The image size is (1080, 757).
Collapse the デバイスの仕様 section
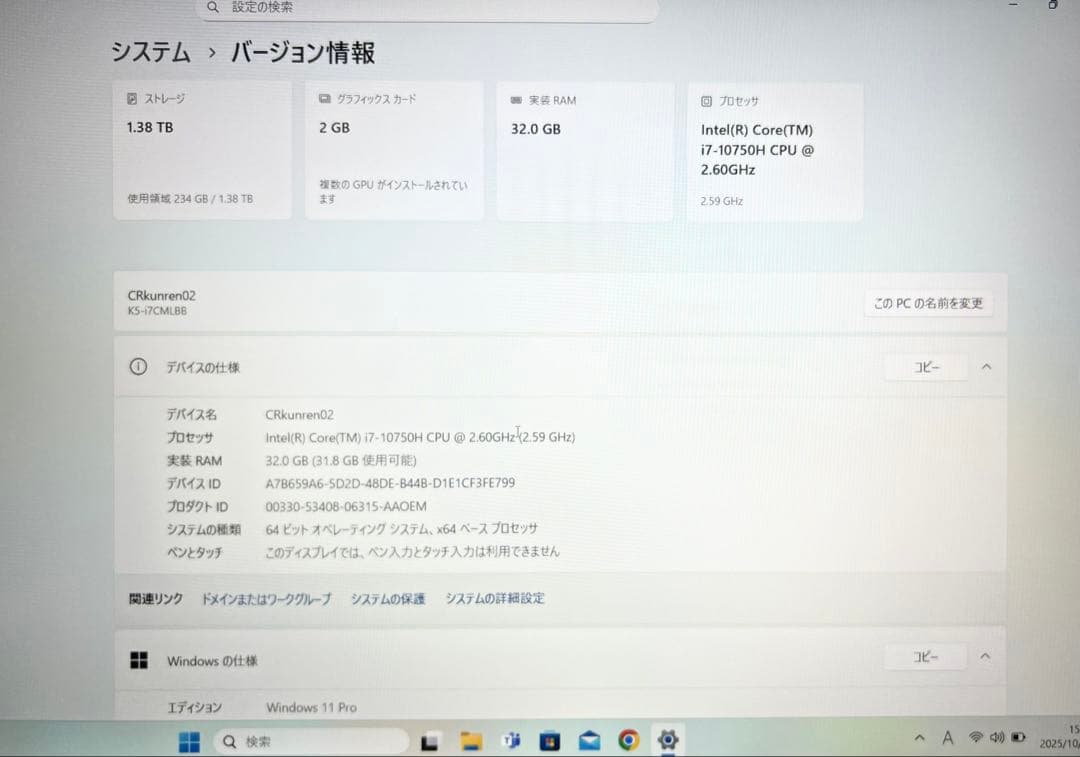[x=986, y=367]
